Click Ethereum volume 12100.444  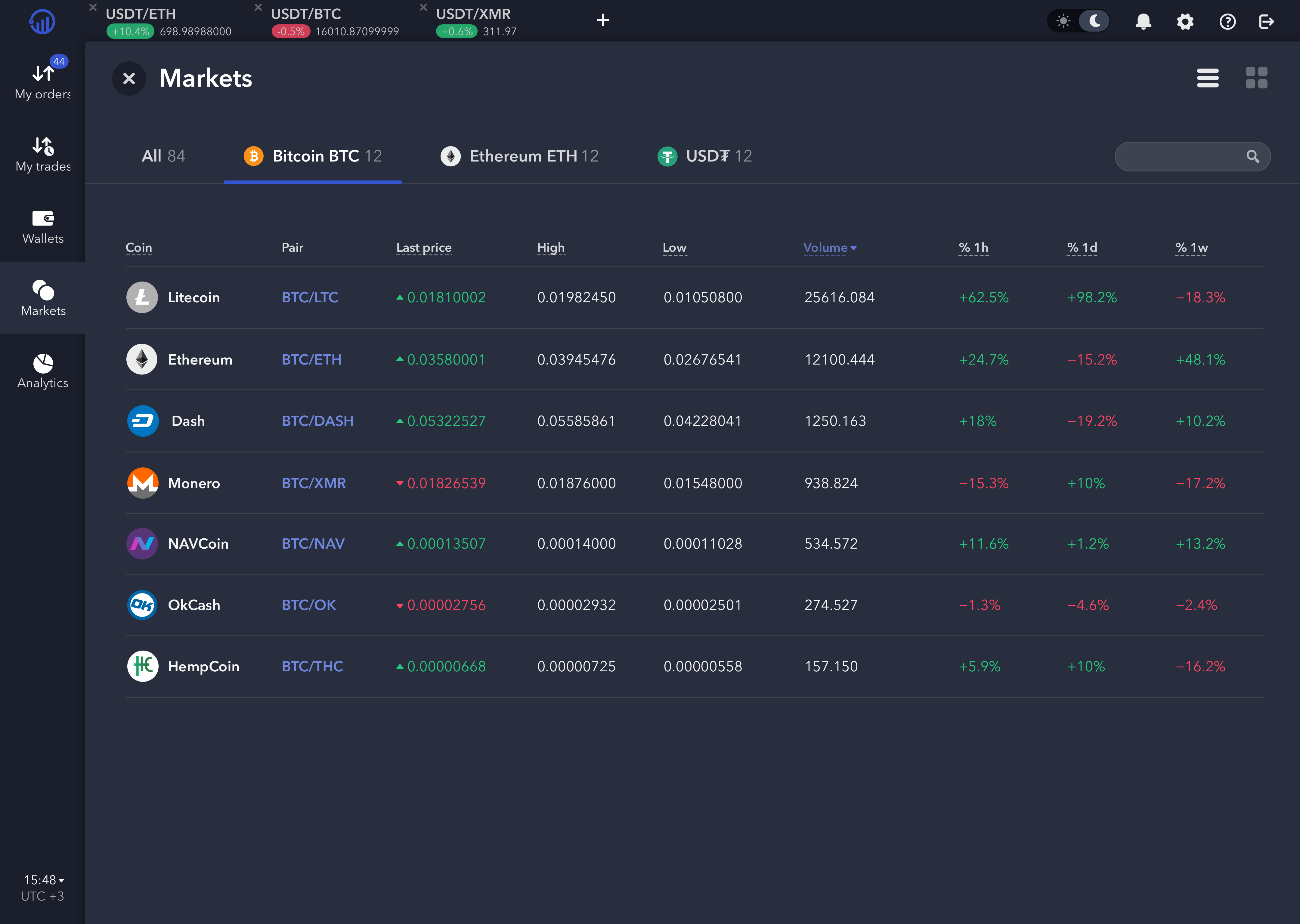pyautogui.click(x=840, y=359)
